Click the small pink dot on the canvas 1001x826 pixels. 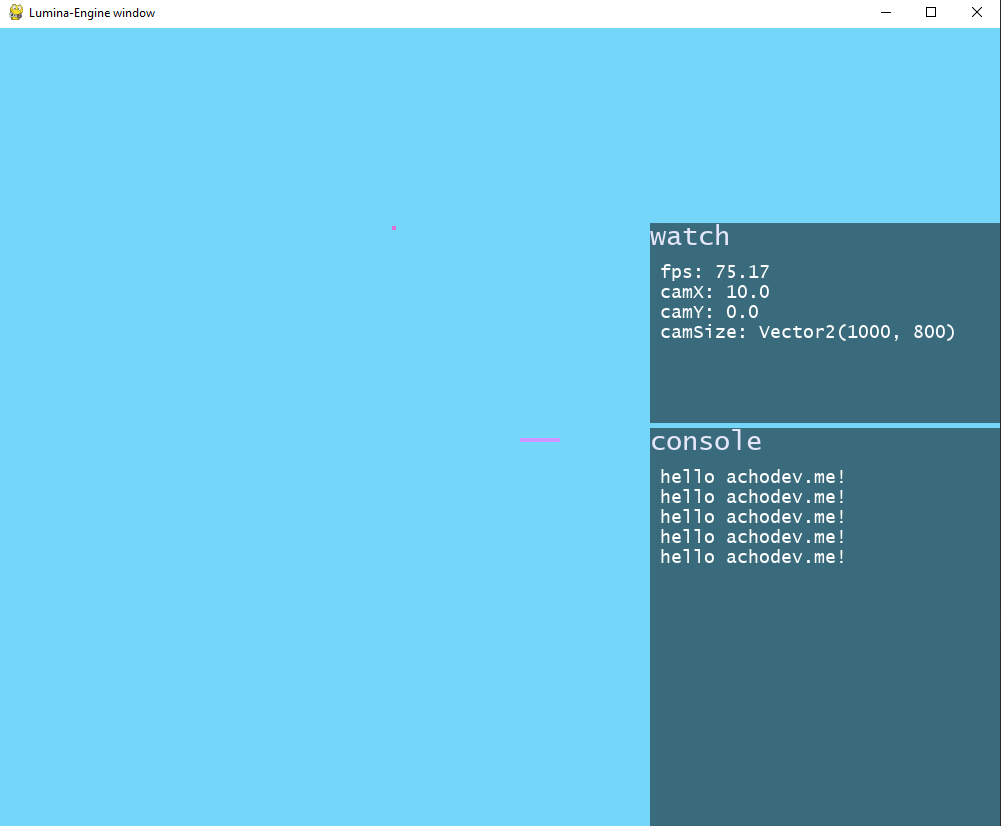coord(394,228)
